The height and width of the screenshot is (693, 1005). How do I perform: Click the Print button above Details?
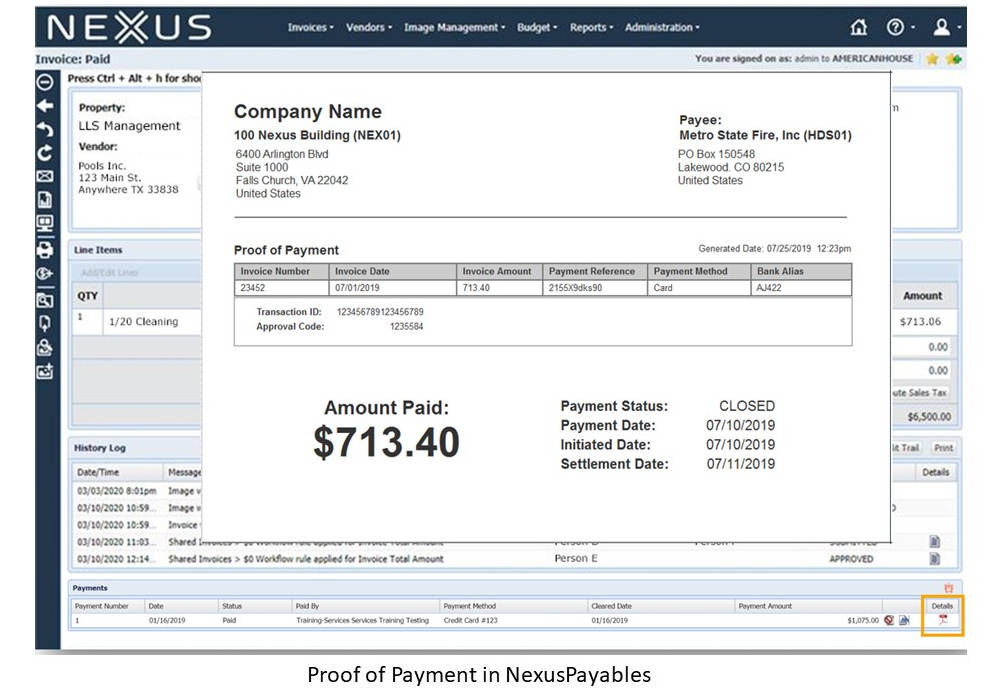[943, 447]
